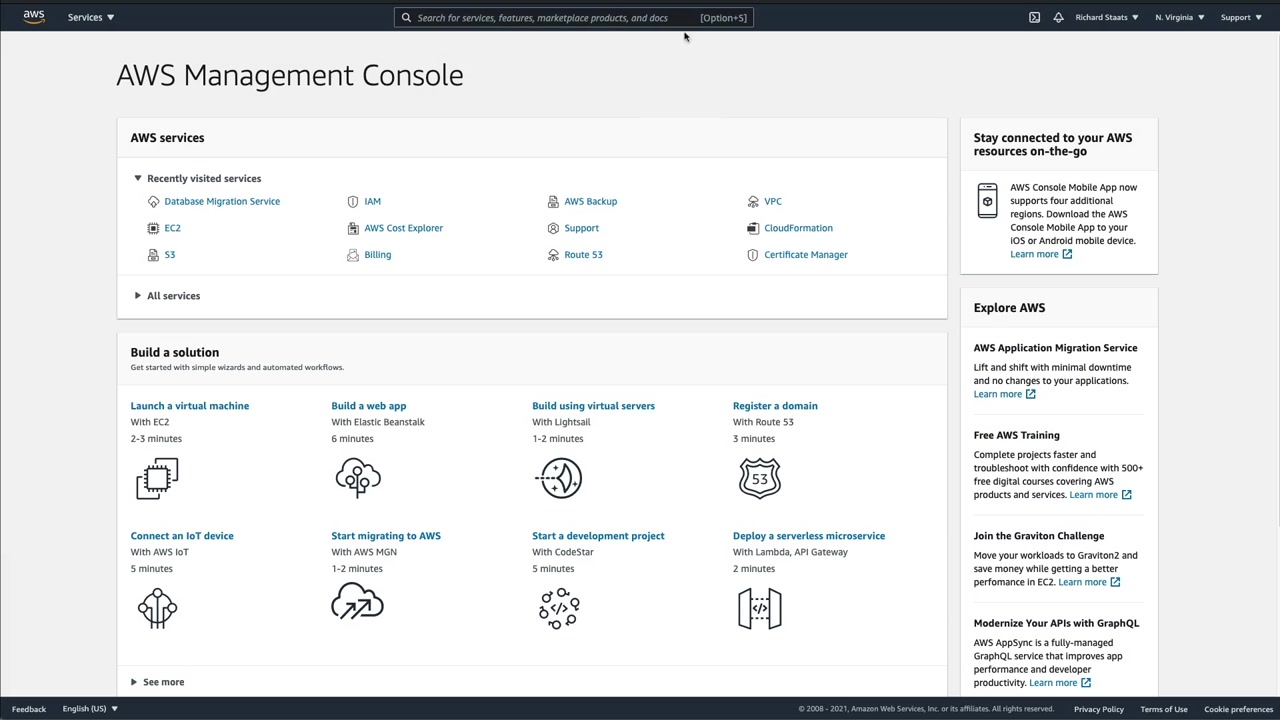The height and width of the screenshot is (720, 1280).
Task: Click the serverless microservice Lambda icon
Action: (x=760, y=608)
